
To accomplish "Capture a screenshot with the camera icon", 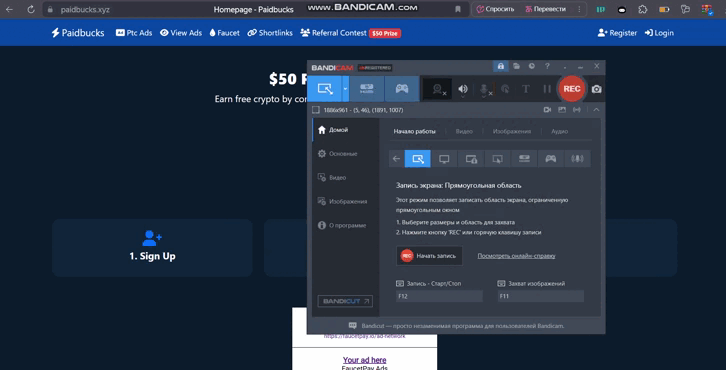I will [x=596, y=89].
